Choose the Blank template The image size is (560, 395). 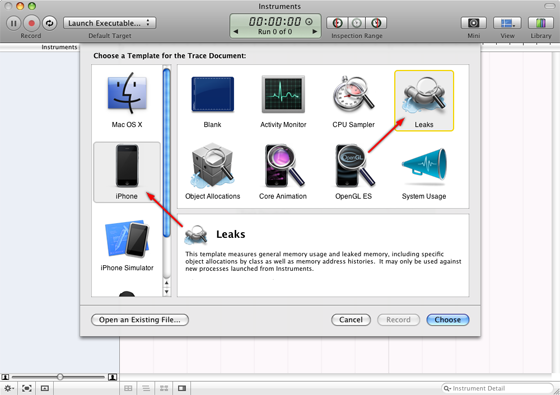coord(212,101)
